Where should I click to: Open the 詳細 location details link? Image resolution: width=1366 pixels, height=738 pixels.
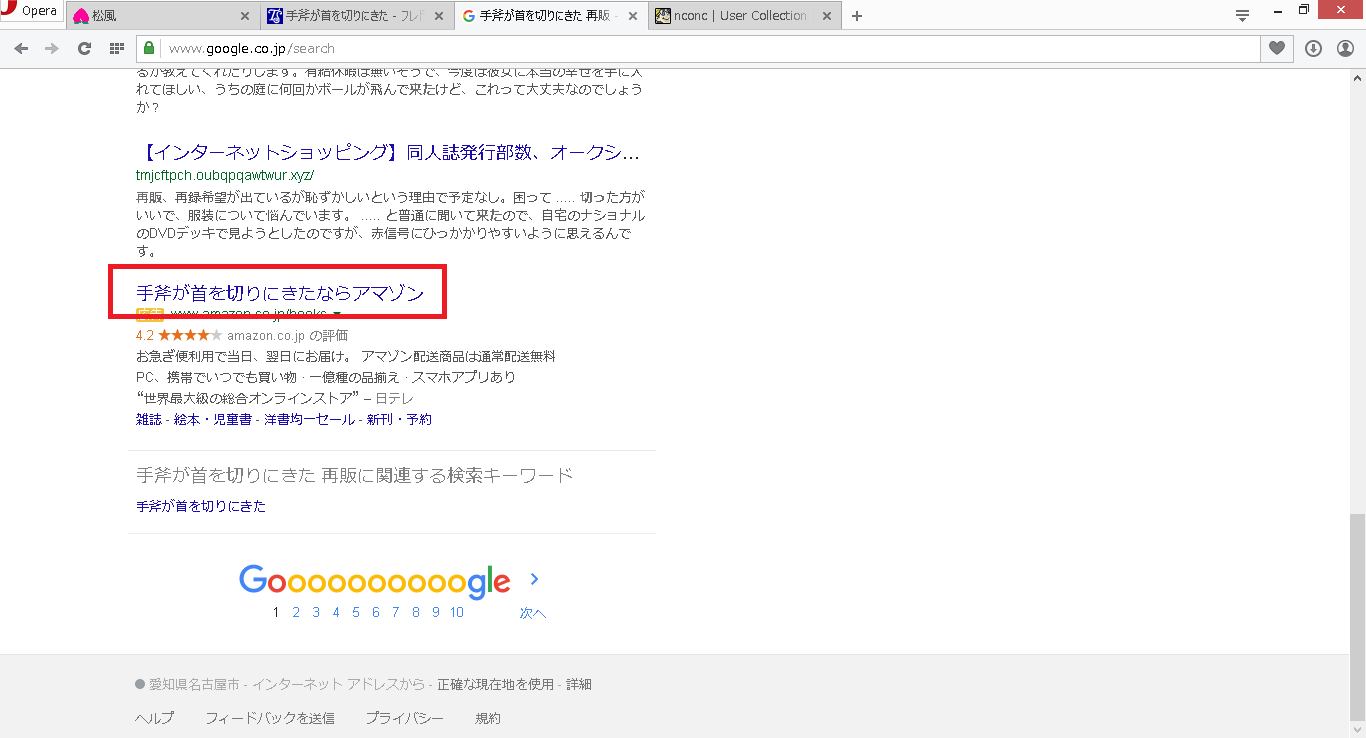coord(579,685)
